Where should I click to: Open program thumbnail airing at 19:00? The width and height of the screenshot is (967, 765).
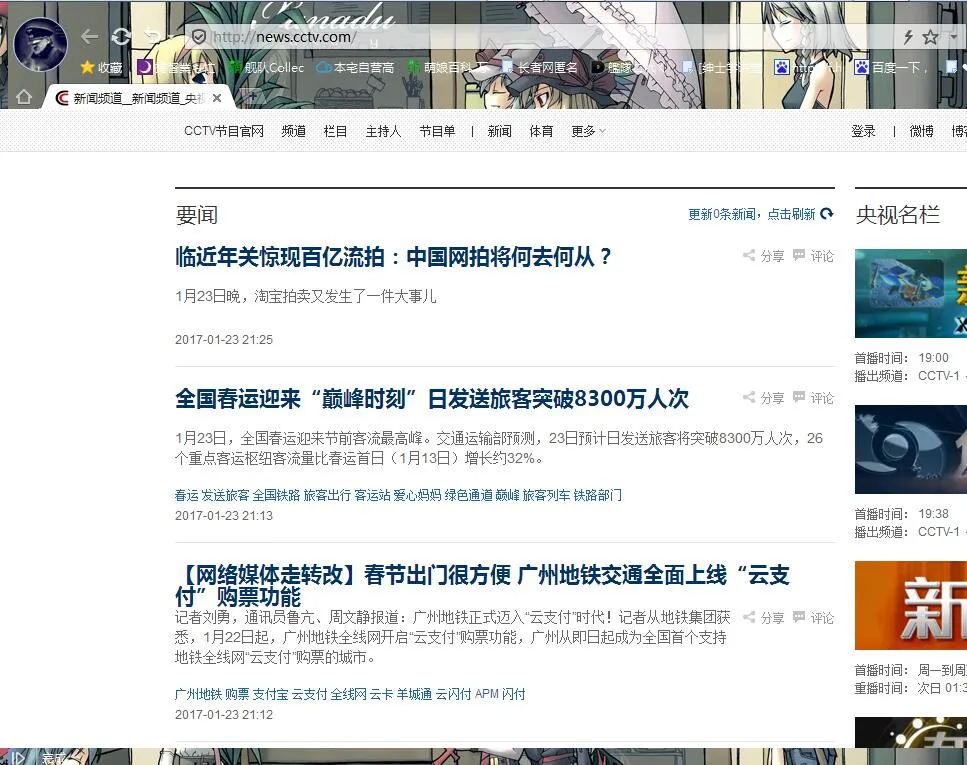911,294
